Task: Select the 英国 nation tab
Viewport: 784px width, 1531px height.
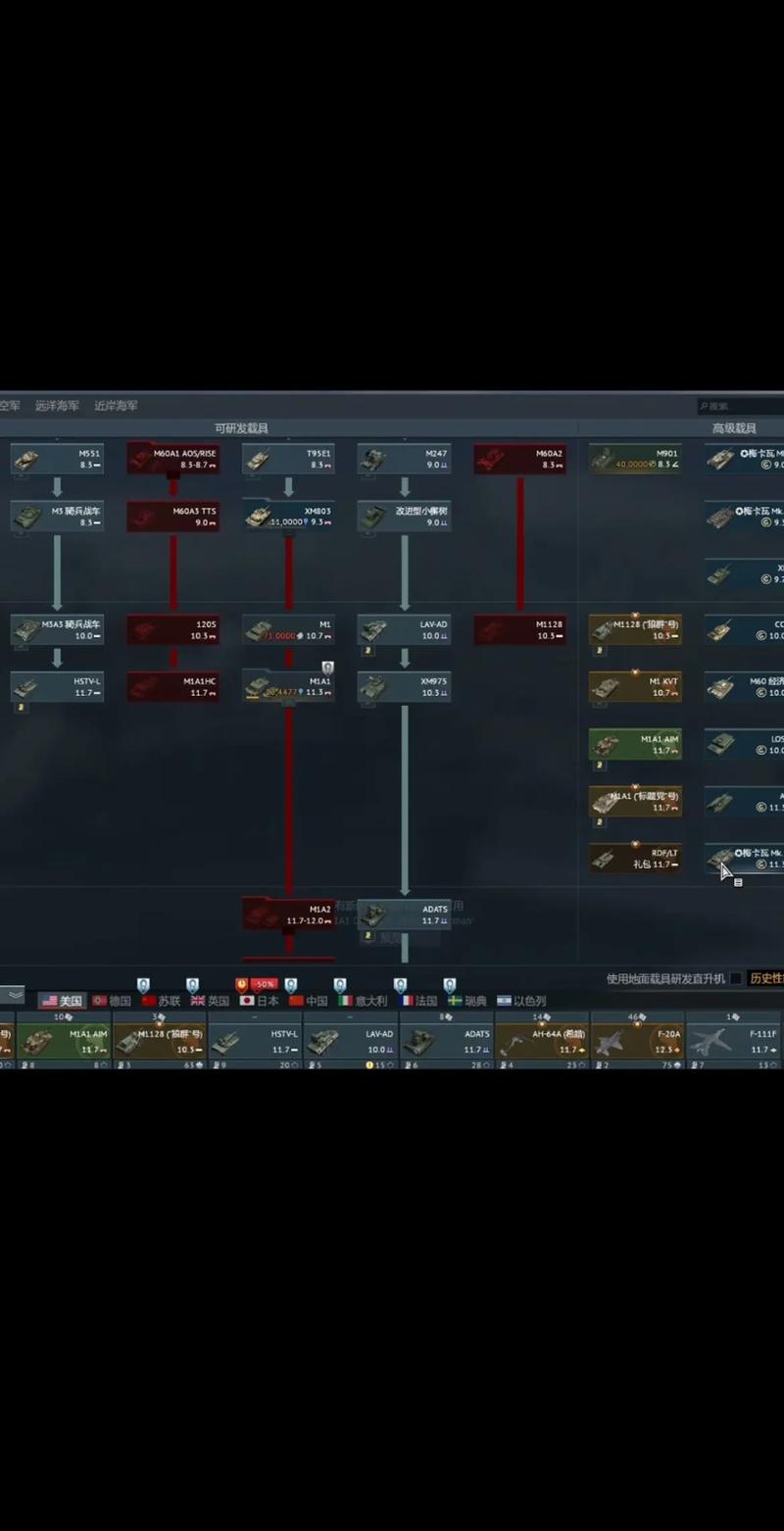Action: [210, 1001]
